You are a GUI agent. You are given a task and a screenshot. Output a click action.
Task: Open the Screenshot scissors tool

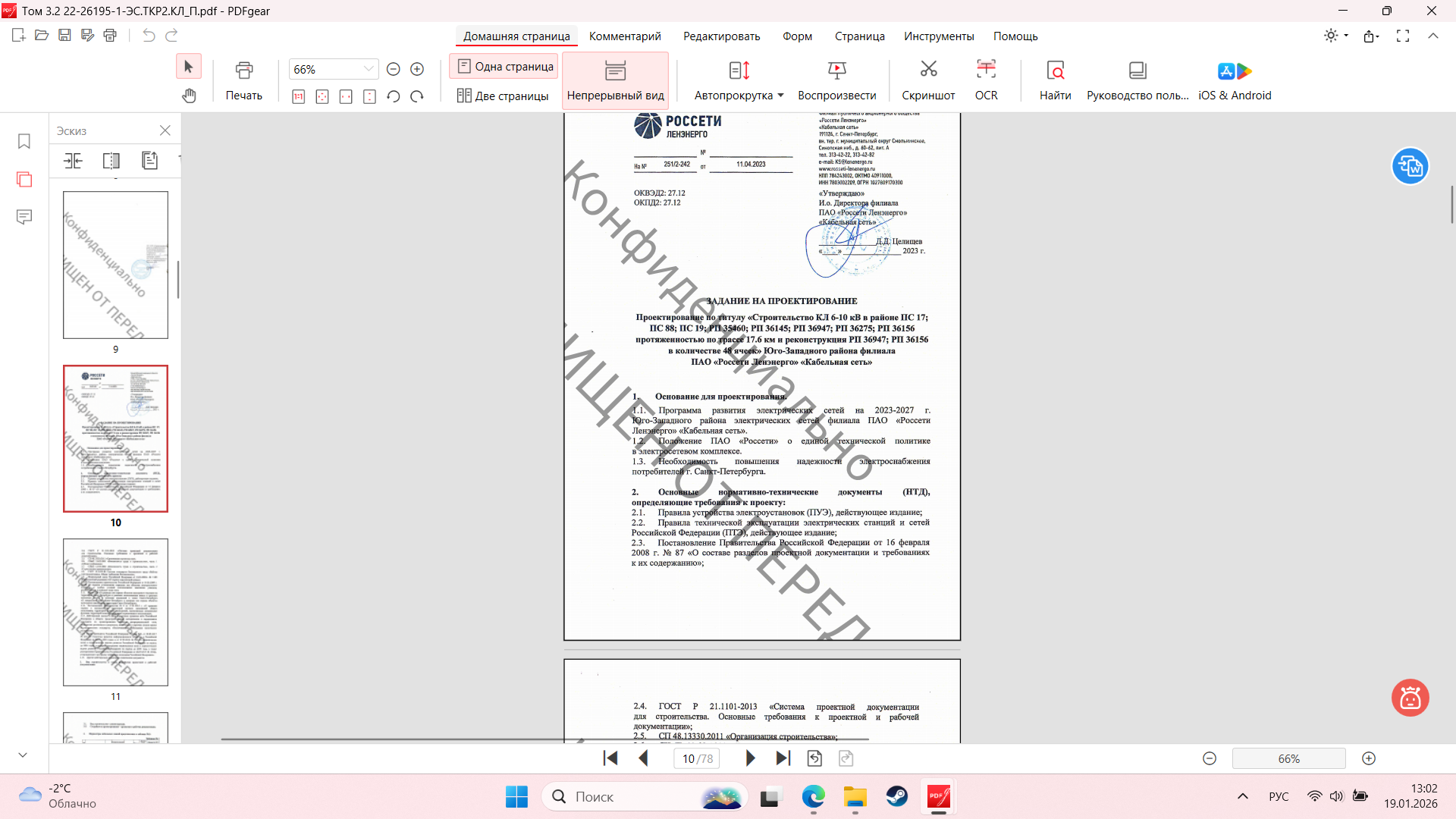click(x=928, y=70)
